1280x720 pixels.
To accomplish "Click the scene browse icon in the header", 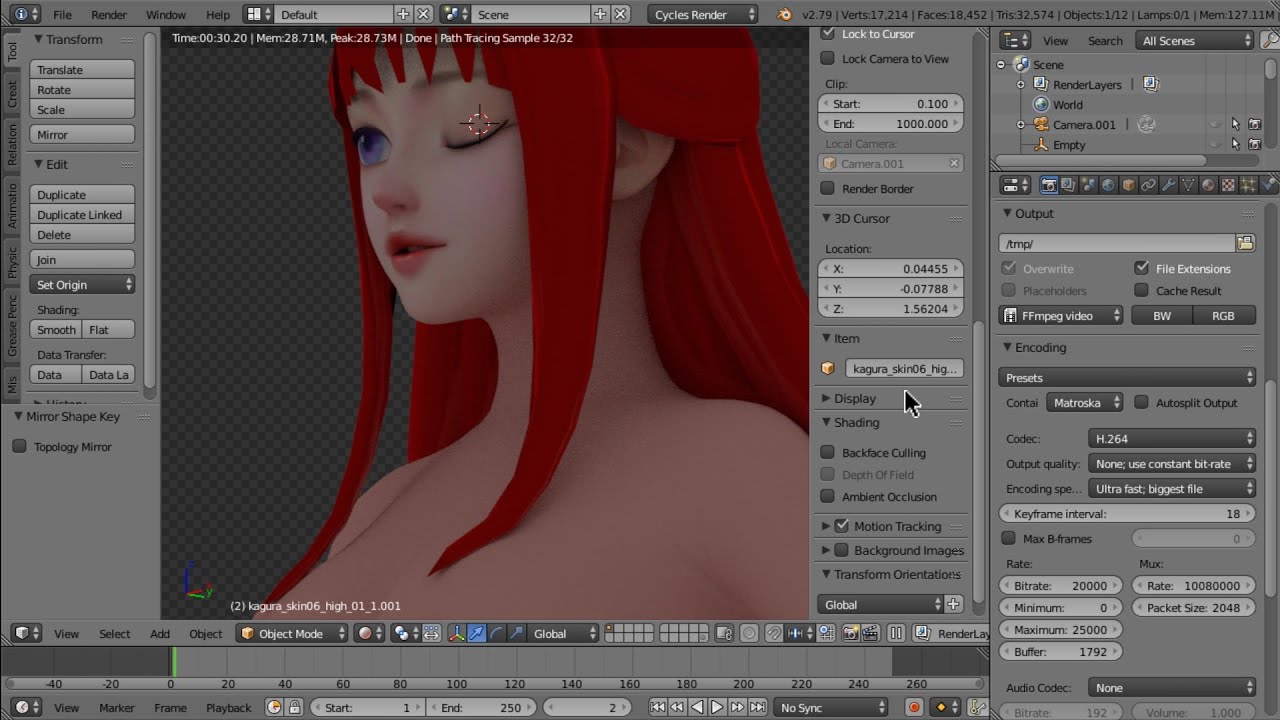I will tap(455, 14).
